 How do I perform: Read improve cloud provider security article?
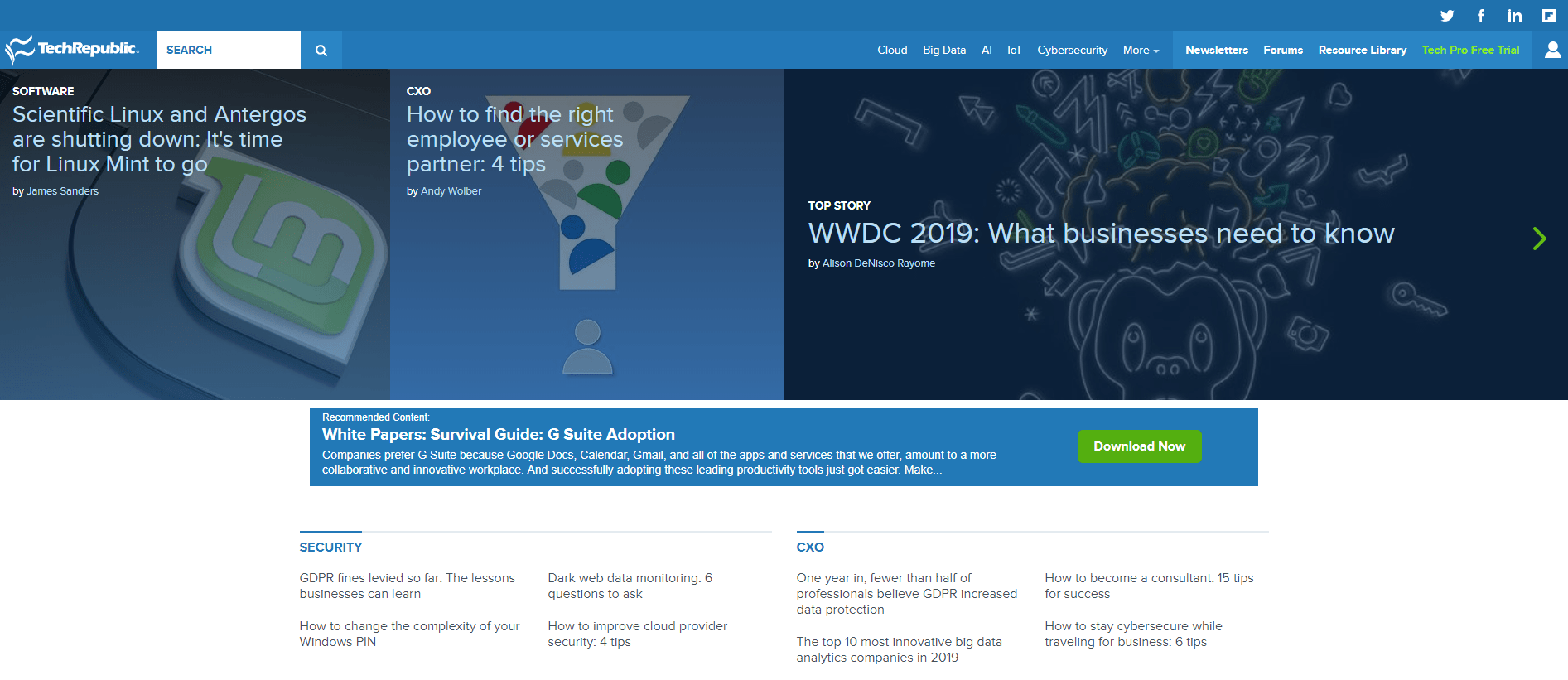(638, 634)
